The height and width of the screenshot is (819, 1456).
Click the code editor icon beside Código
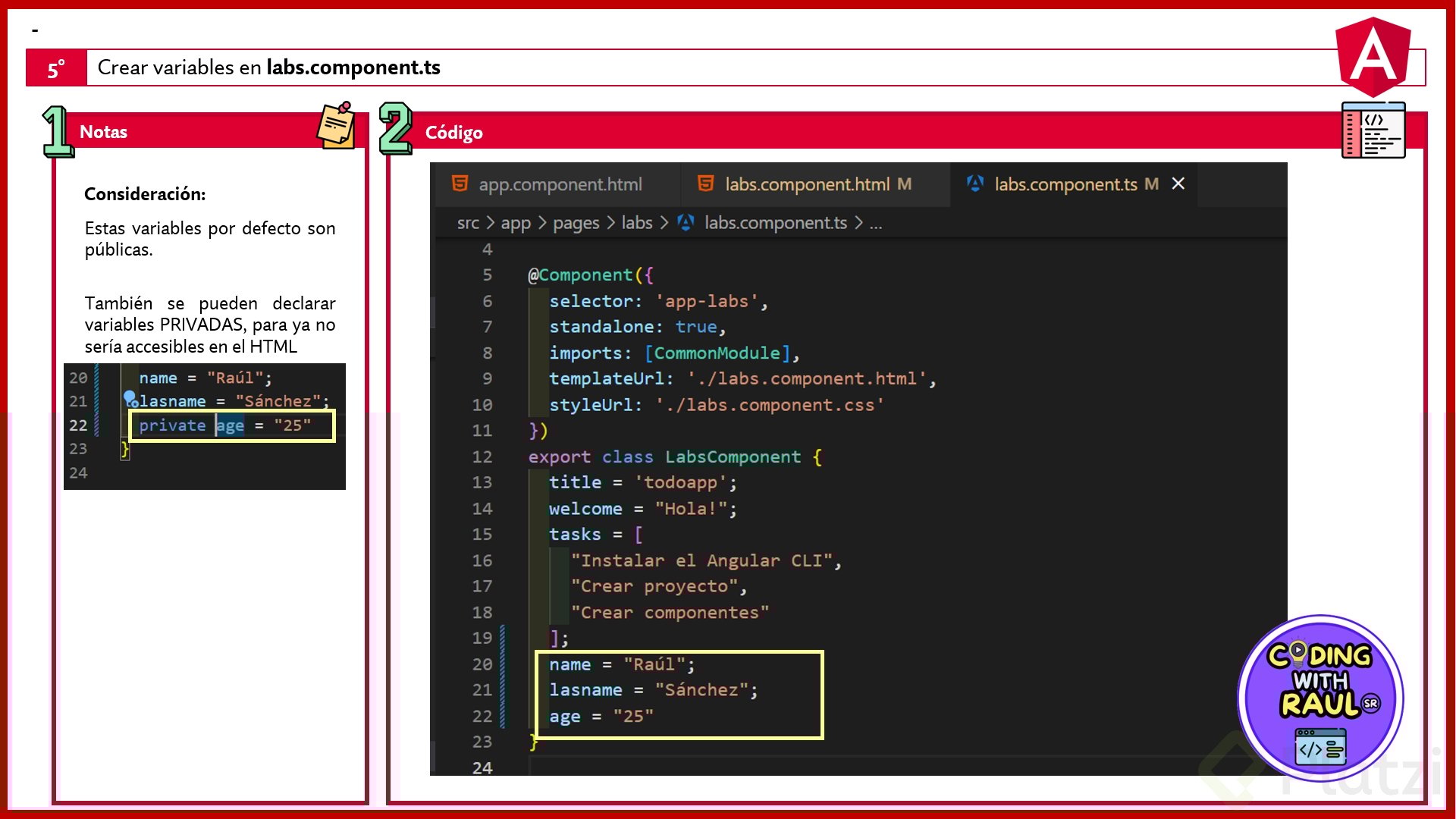[1373, 130]
